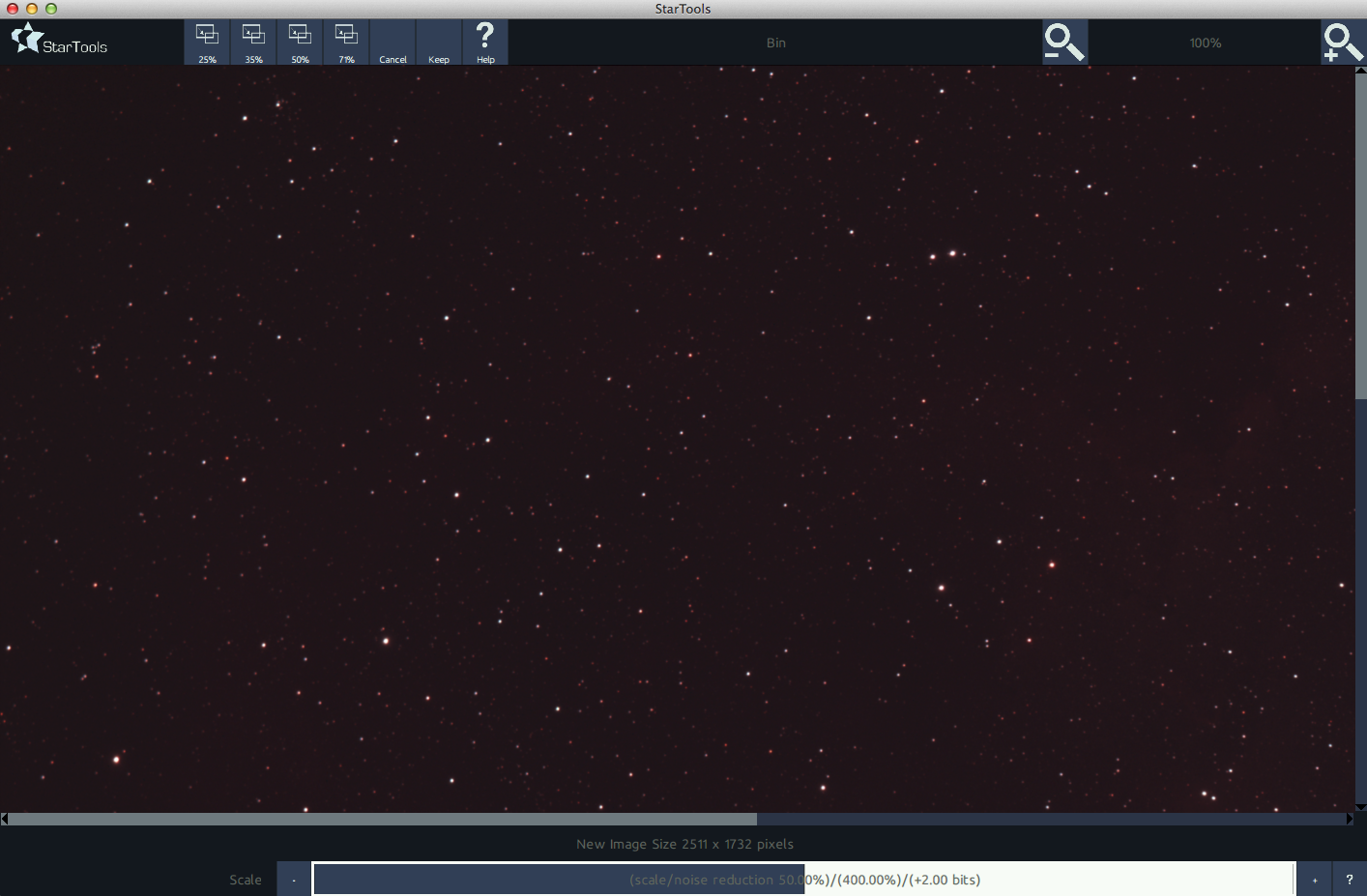Image resolution: width=1367 pixels, height=896 pixels.
Task: Keep the binned image result
Action: pyautogui.click(x=438, y=42)
